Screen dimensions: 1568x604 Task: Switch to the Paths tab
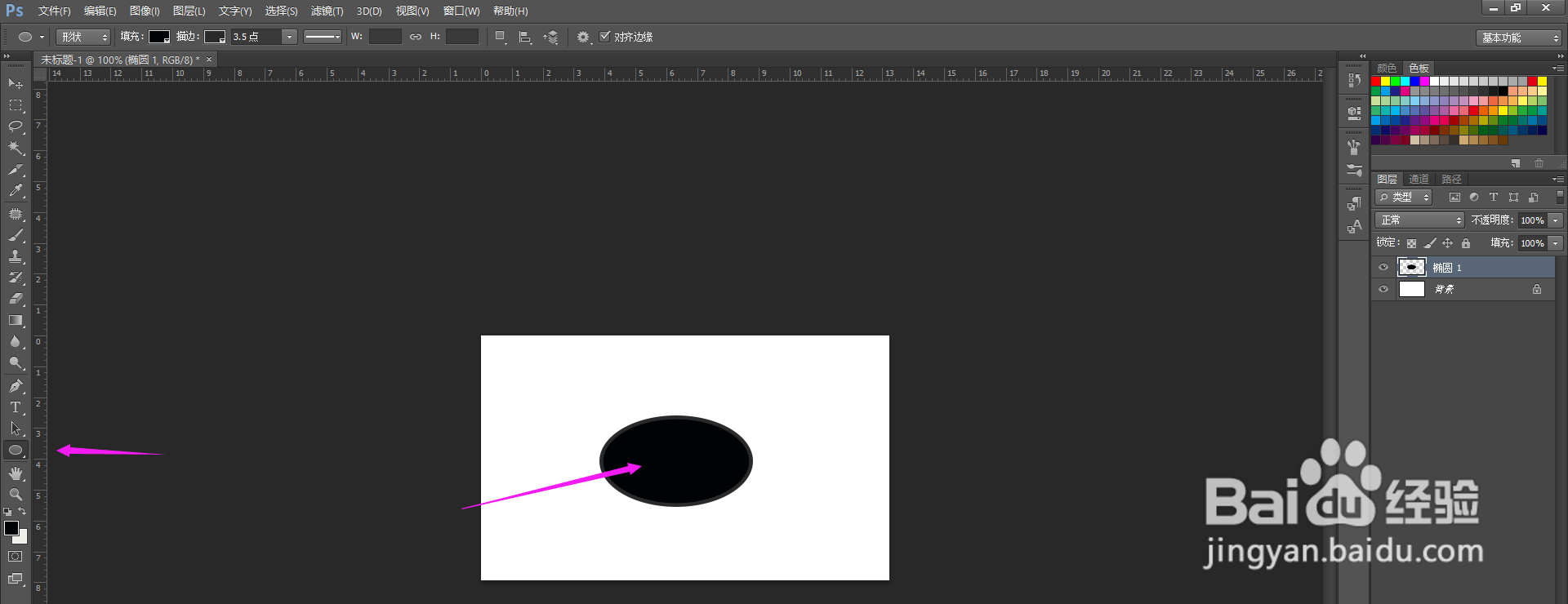pos(1451,179)
